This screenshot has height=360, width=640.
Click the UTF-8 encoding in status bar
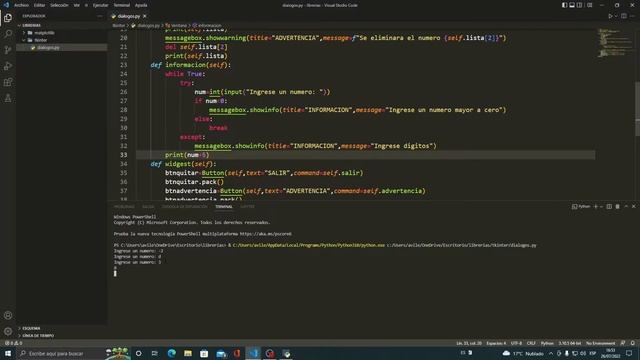tap(516, 343)
